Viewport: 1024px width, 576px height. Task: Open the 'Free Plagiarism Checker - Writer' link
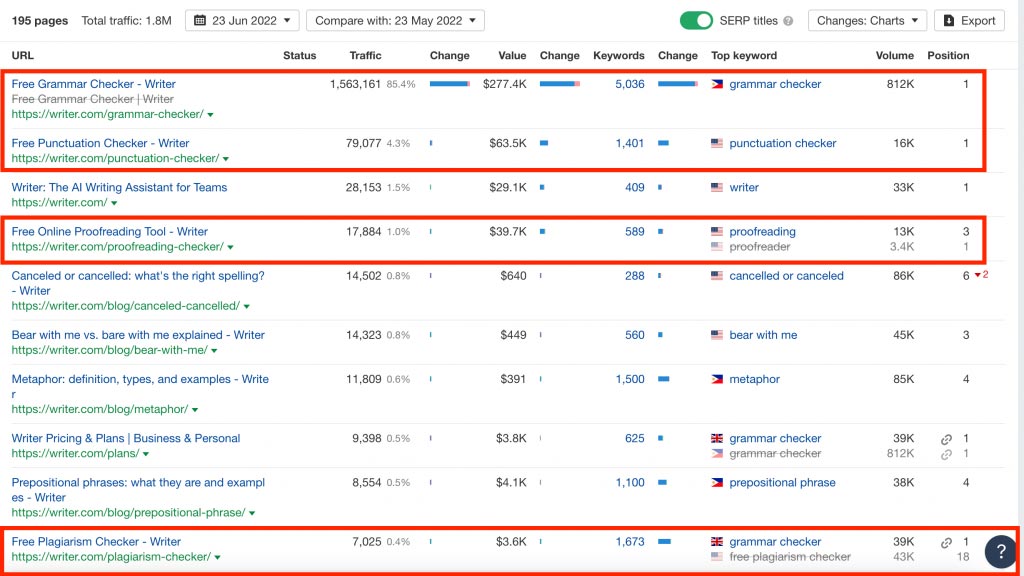coord(96,541)
